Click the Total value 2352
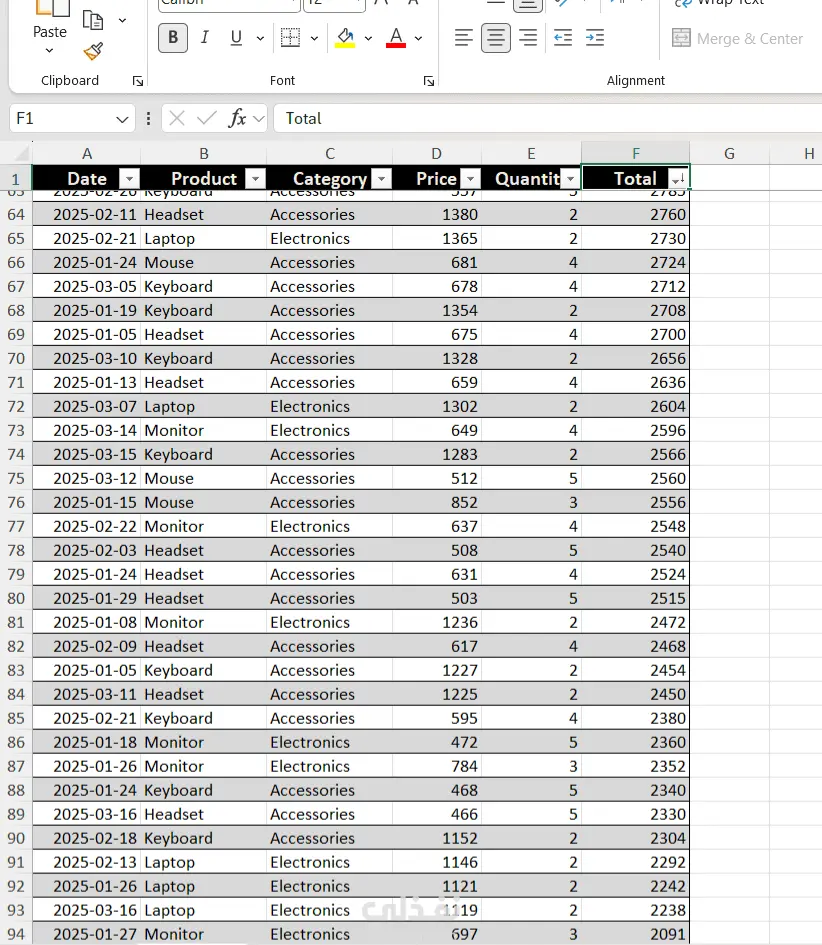Screen dimensions: 822x945 [x=636, y=766]
